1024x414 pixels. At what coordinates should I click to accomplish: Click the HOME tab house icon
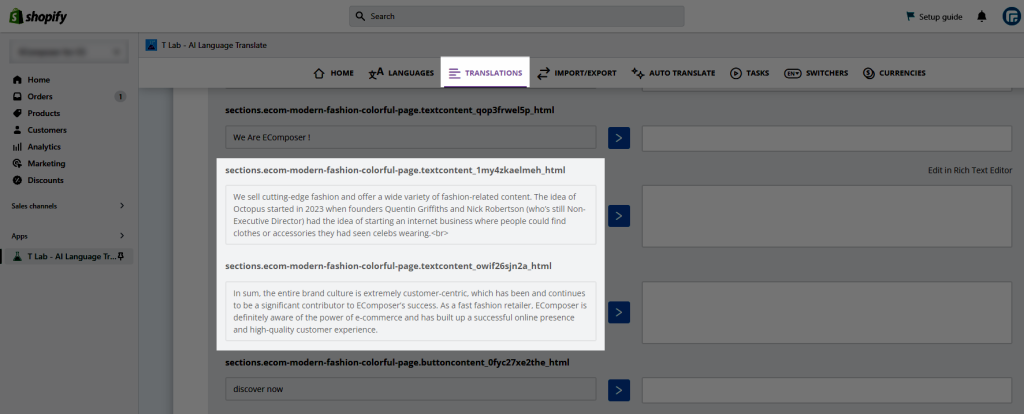click(x=319, y=73)
